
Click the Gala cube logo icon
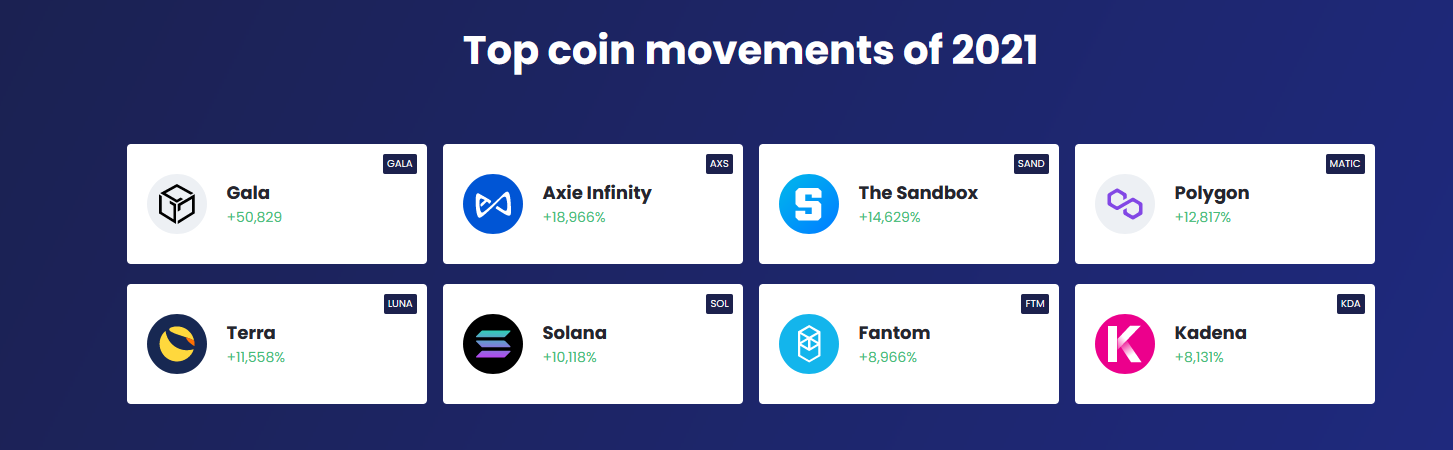[177, 204]
